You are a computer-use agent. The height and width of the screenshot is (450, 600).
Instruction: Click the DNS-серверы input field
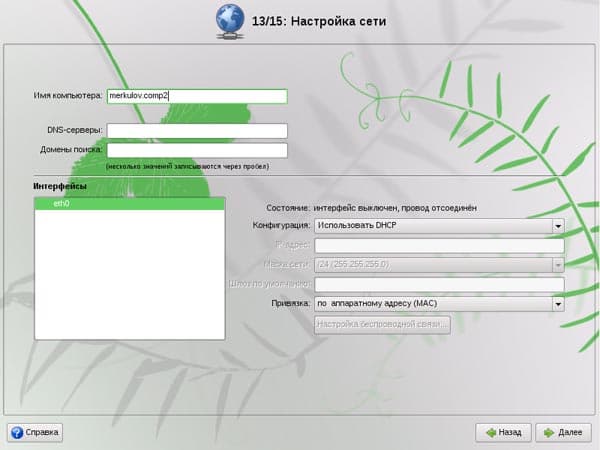[197, 131]
